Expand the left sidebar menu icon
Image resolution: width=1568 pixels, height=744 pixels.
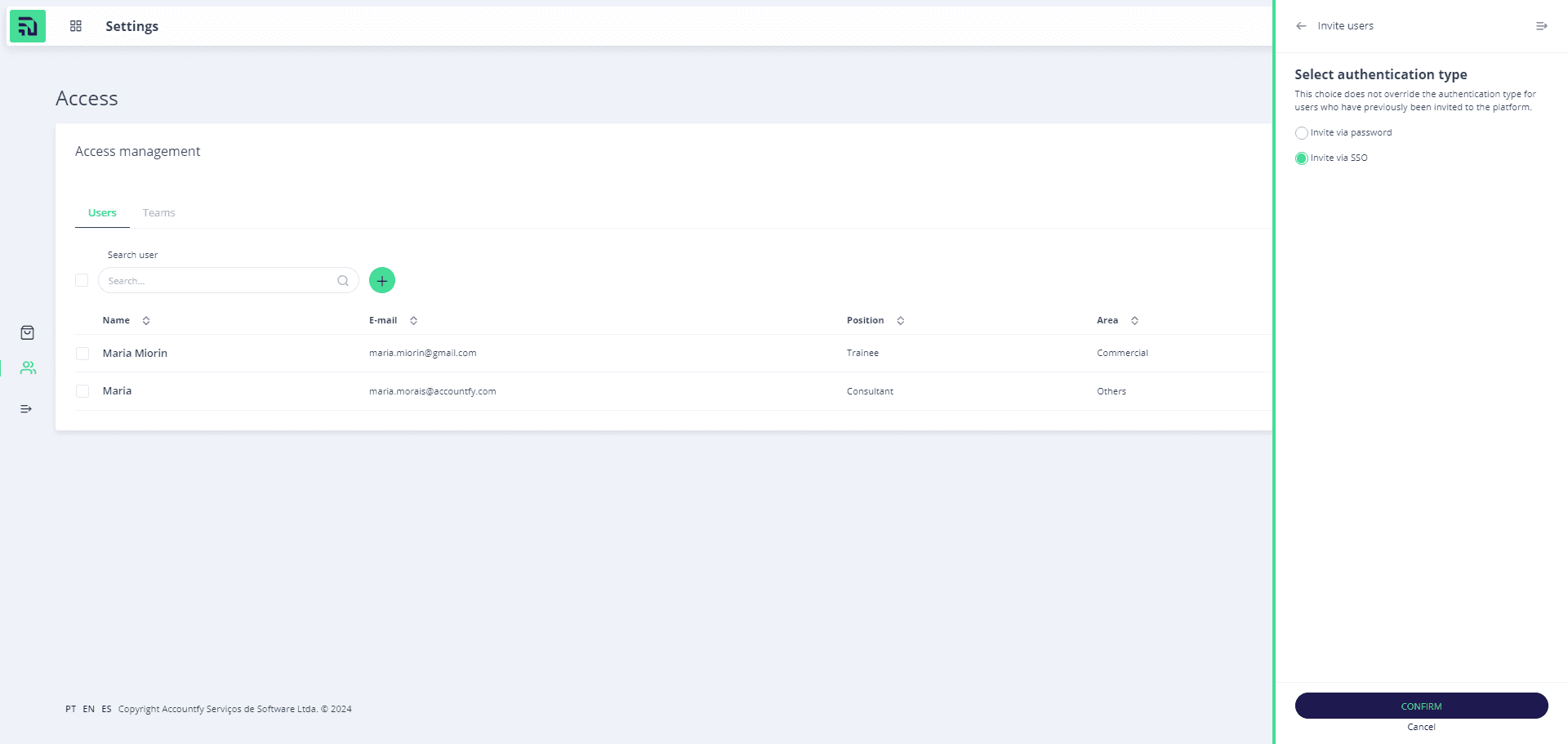click(26, 408)
